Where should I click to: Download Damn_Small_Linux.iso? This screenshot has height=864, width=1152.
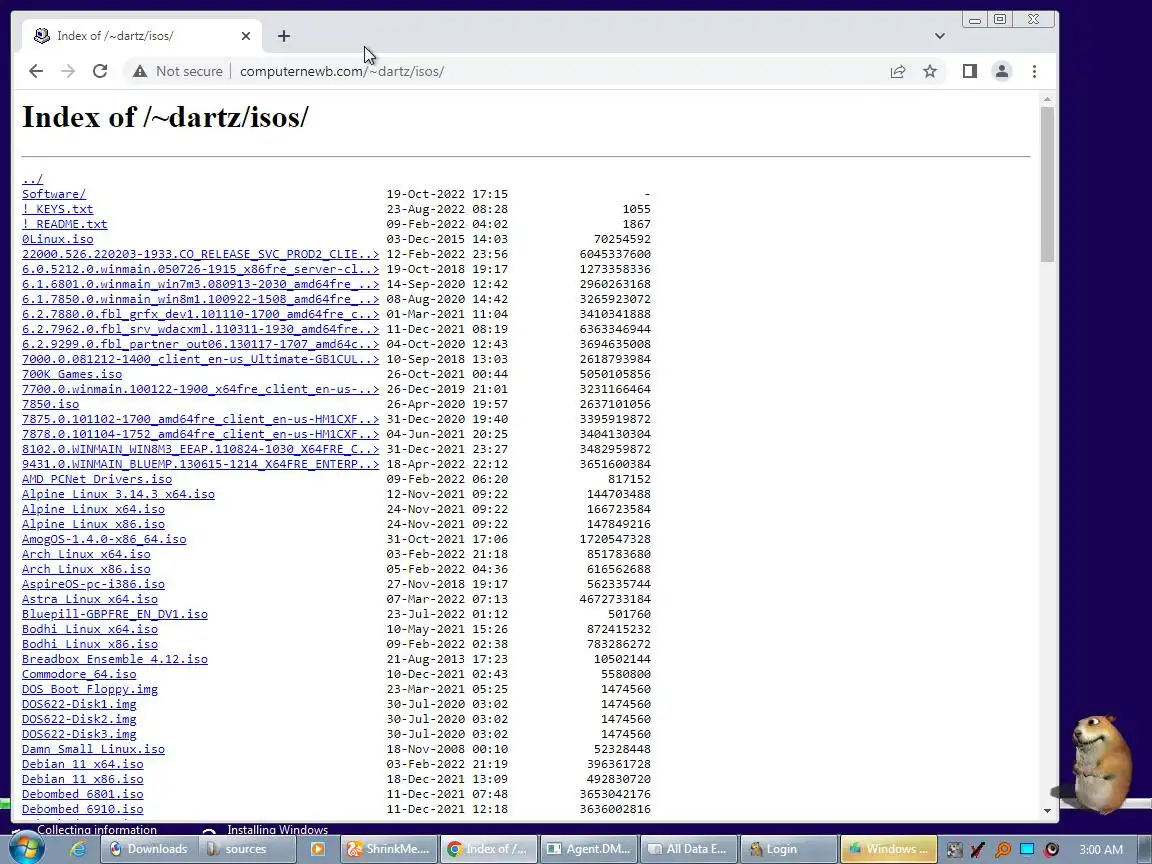tap(93, 749)
